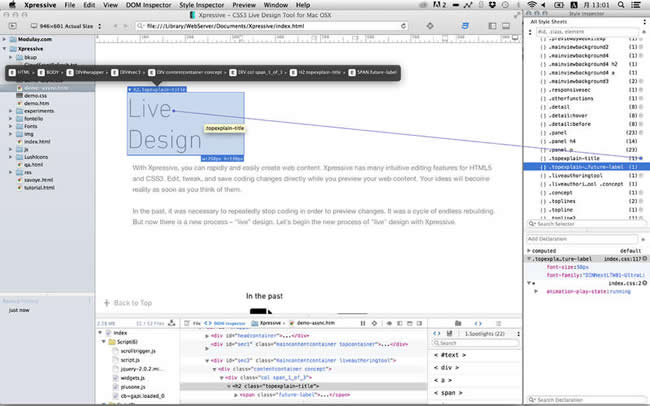Toggle the dot beside the .panel selector
The height and width of the screenshot is (406, 650).
coord(641,133)
